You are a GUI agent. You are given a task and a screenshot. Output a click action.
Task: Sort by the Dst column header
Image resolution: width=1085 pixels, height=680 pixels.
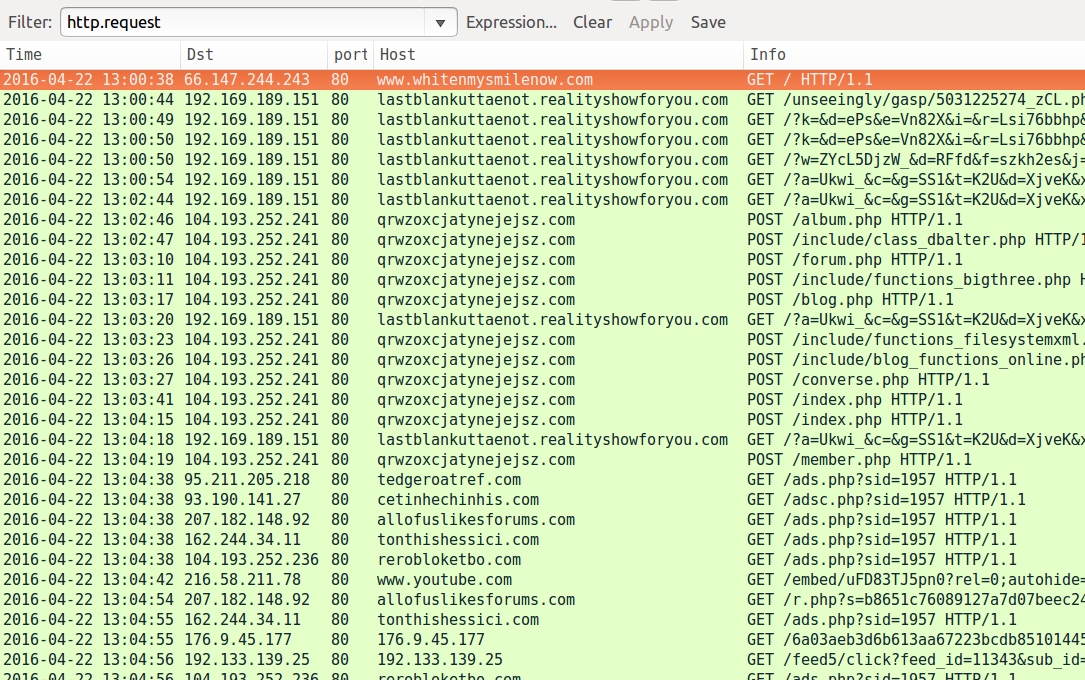pyautogui.click(x=254, y=55)
